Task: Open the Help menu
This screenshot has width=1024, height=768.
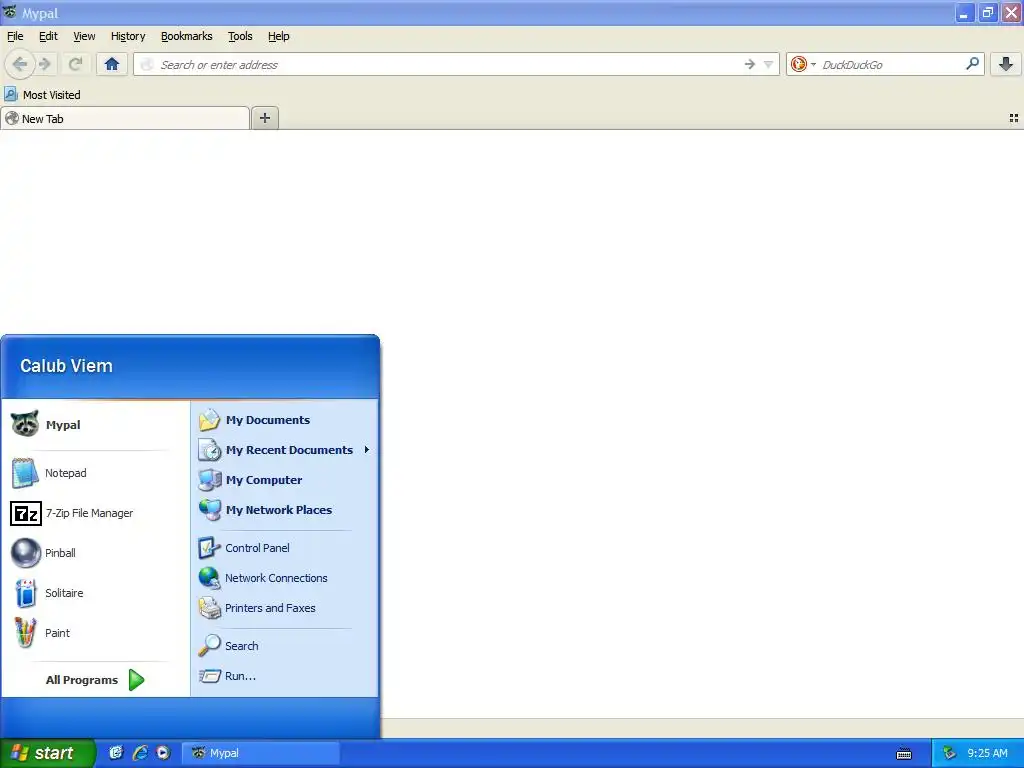Action: [x=278, y=36]
